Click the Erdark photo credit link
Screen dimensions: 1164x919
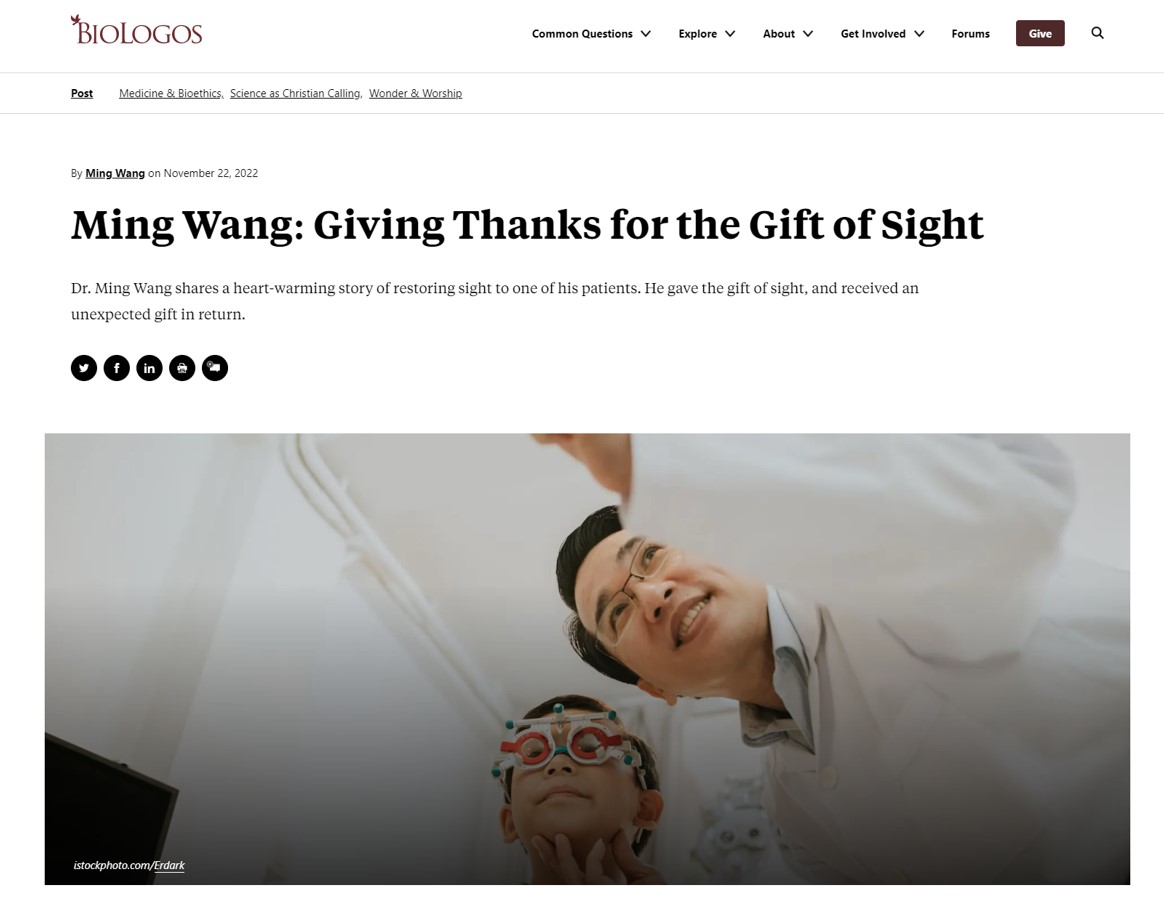click(x=169, y=866)
